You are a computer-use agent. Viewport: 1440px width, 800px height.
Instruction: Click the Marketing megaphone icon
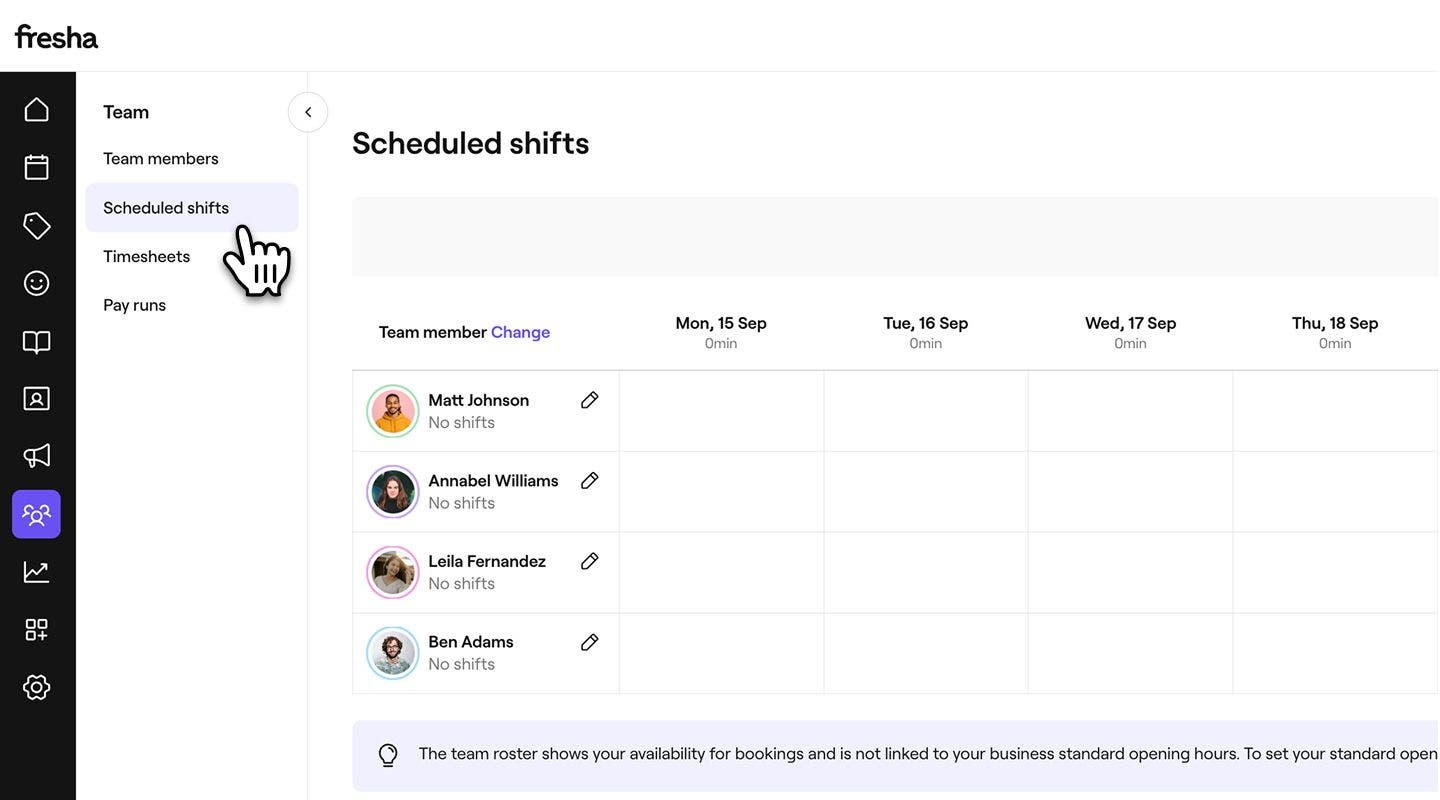click(x=37, y=456)
